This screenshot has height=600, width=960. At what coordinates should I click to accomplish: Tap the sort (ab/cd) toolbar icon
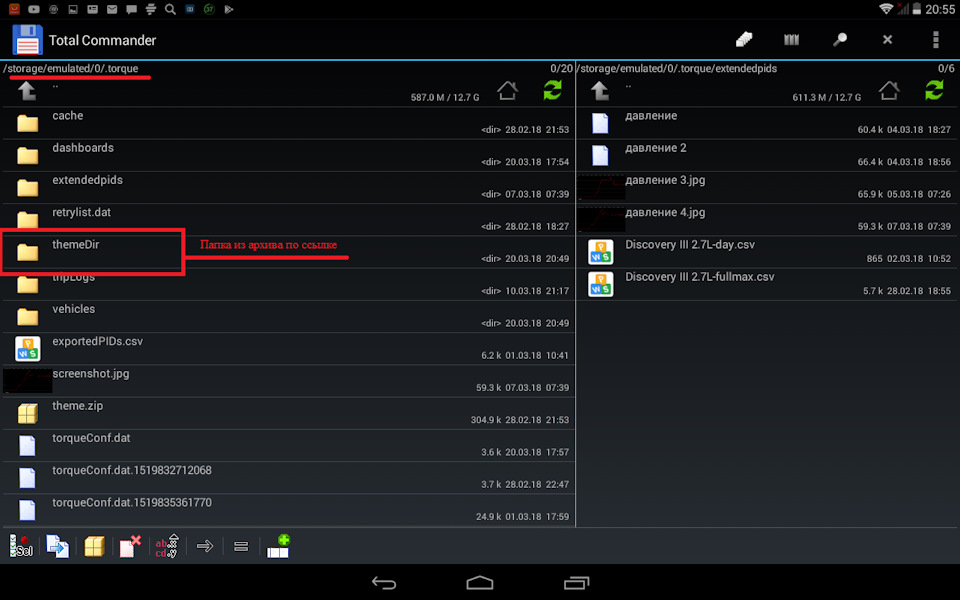click(167, 546)
